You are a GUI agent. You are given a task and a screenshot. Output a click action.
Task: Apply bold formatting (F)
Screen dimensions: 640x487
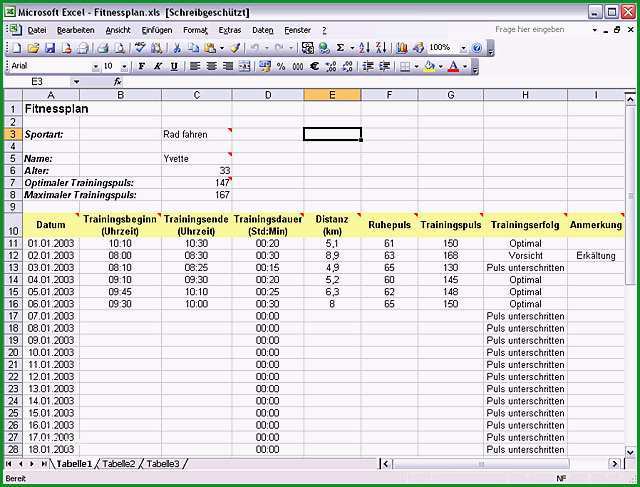coord(142,66)
